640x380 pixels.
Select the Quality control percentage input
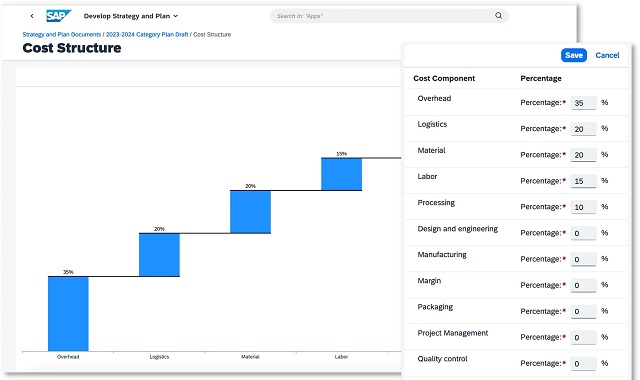click(x=583, y=363)
